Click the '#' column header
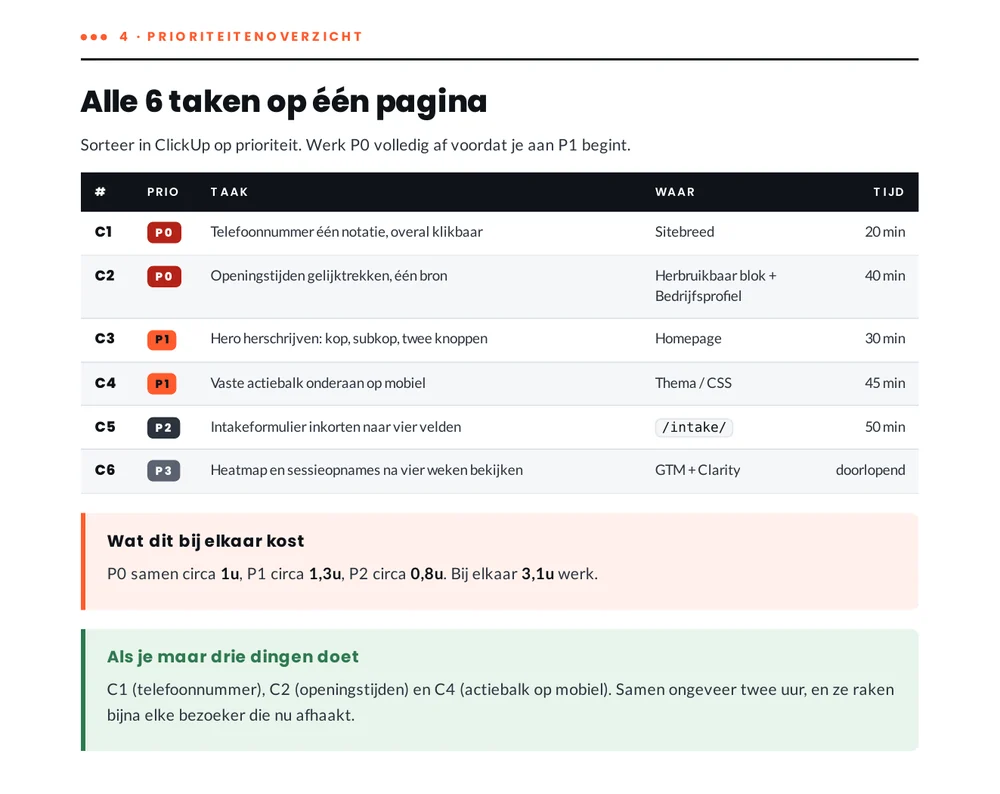The height and width of the screenshot is (794, 1000). pos(100,192)
